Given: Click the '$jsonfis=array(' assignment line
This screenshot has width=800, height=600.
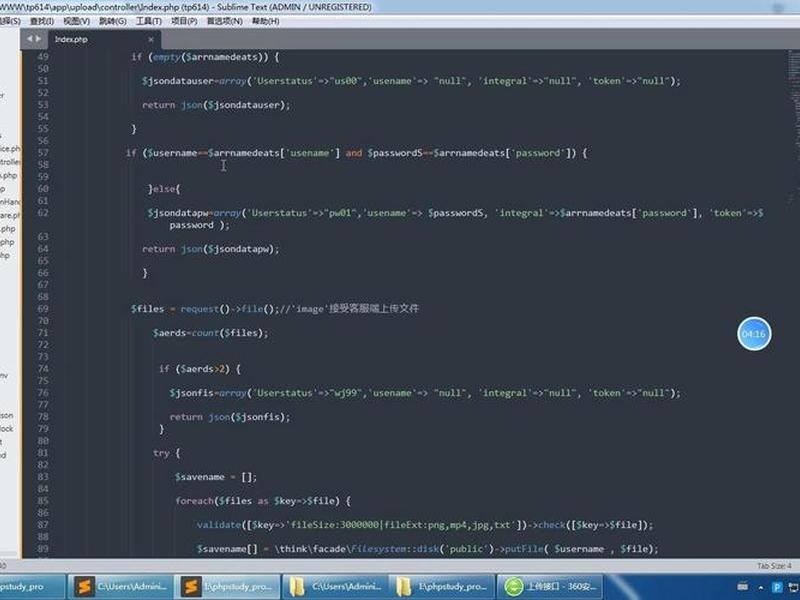Looking at the screenshot, I should (x=425, y=393).
